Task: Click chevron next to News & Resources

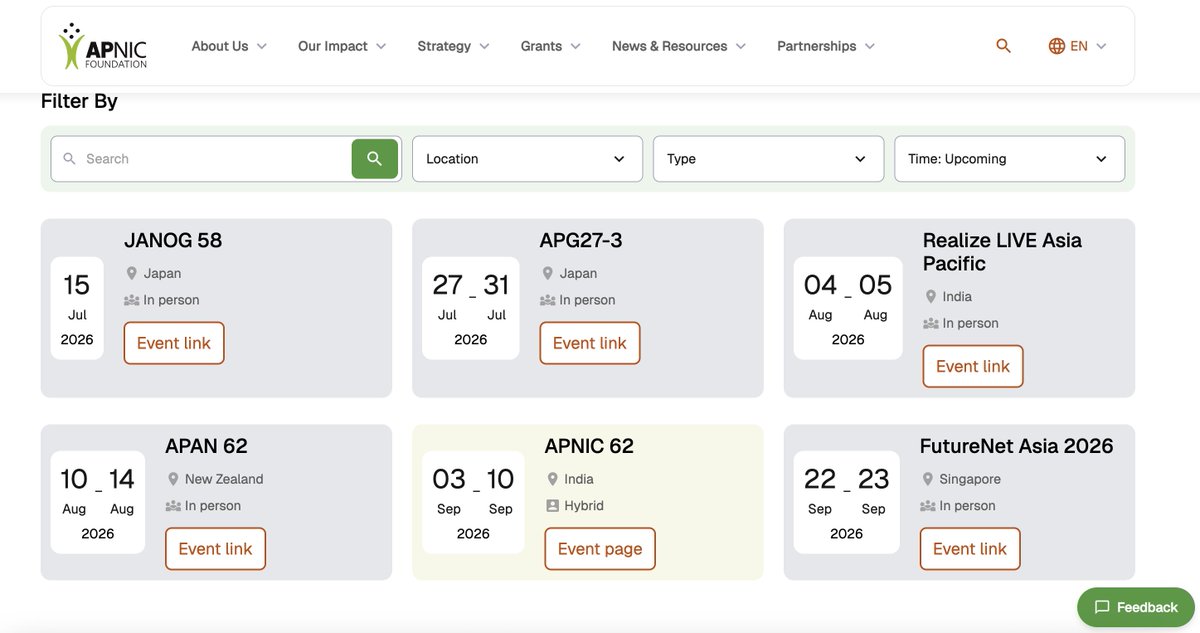Action: 741,46
